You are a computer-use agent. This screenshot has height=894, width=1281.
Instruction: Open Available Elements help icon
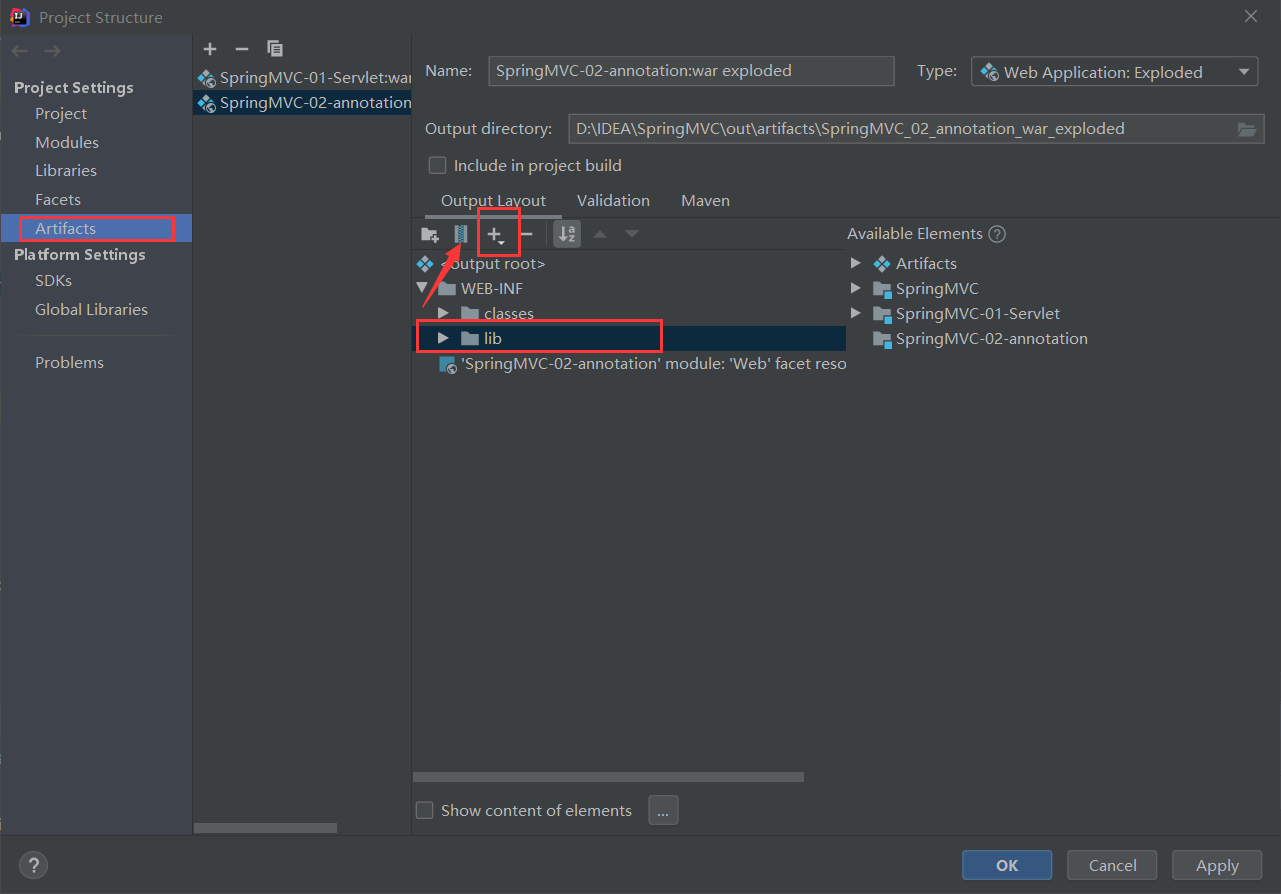click(997, 234)
